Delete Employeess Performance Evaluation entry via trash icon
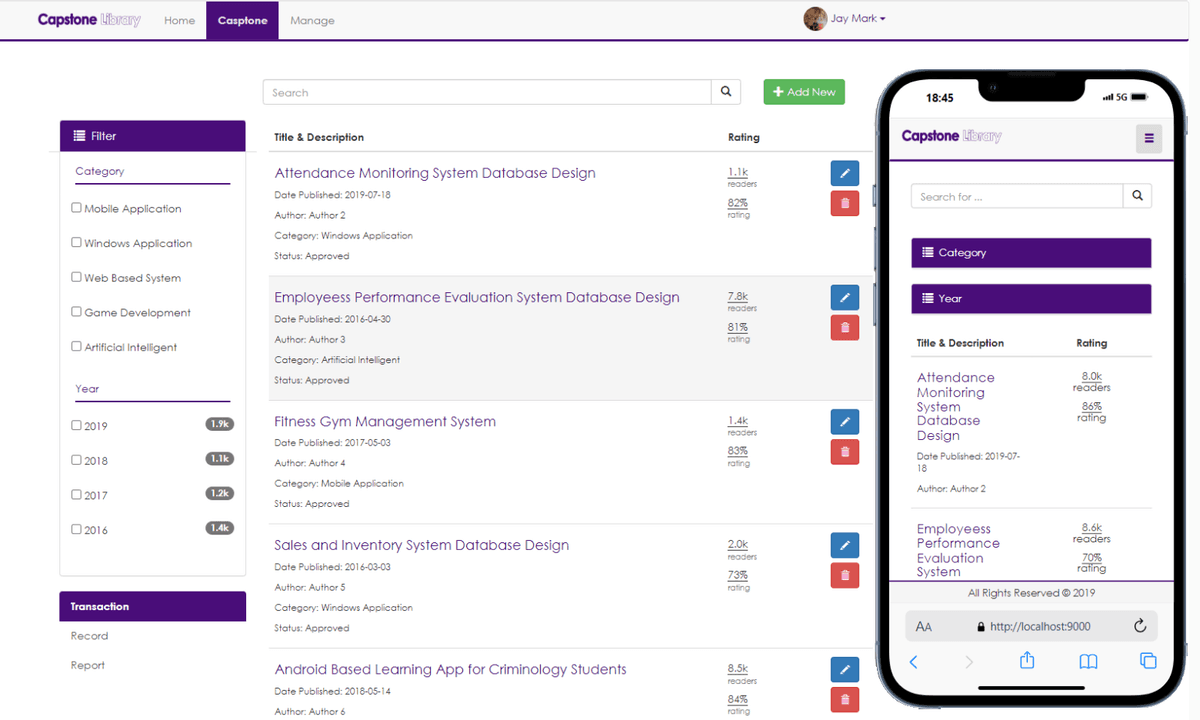Image resolution: width=1200 pixels, height=720 pixels. coord(844,327)
